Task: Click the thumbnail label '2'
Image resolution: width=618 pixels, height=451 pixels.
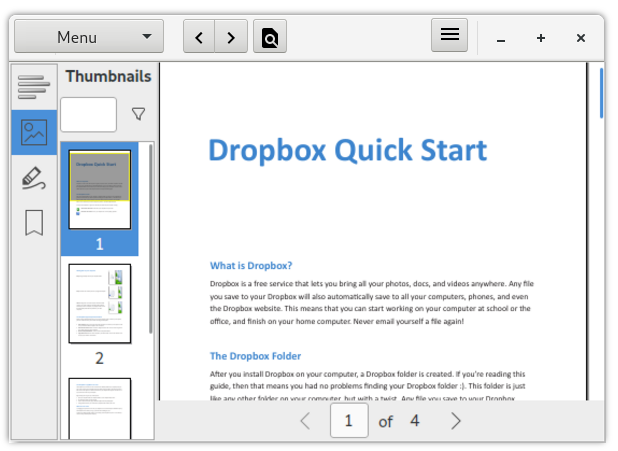Action: 99,358
